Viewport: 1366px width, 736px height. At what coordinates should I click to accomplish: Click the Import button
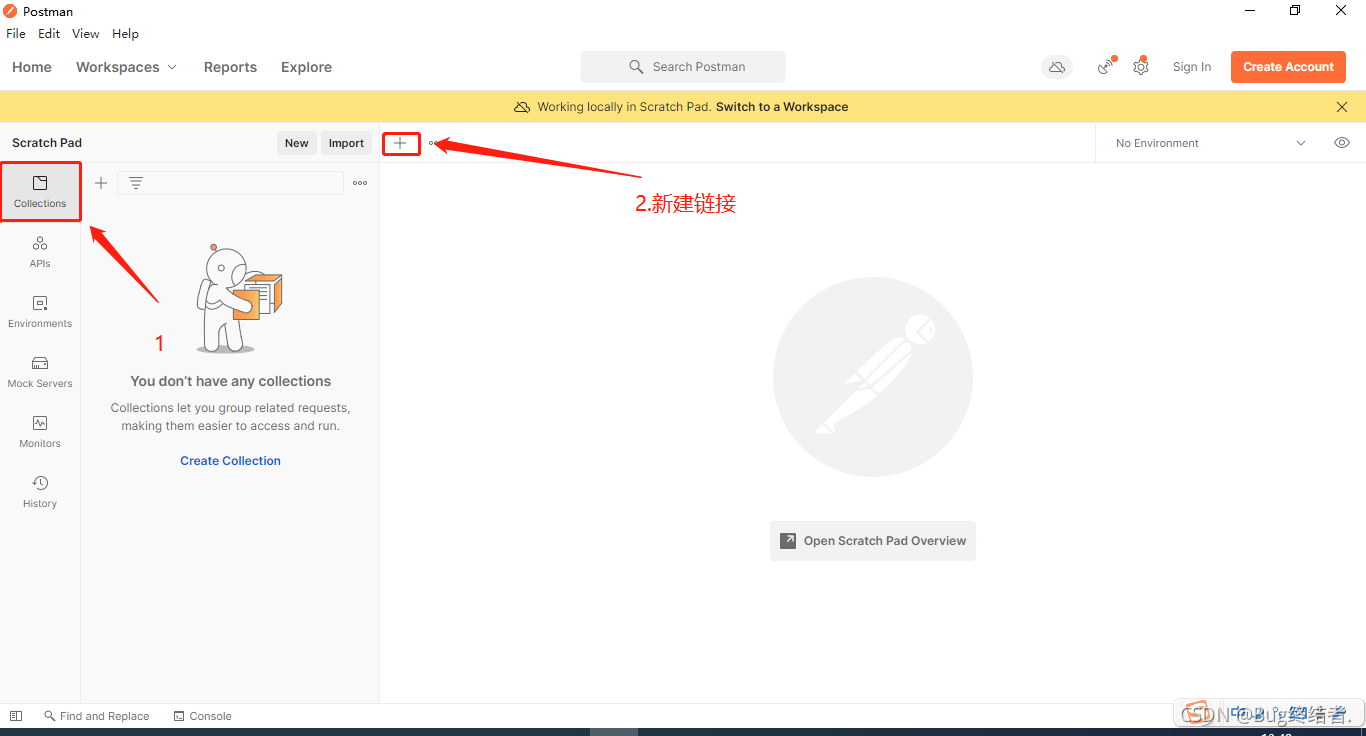tap(346, 143)
